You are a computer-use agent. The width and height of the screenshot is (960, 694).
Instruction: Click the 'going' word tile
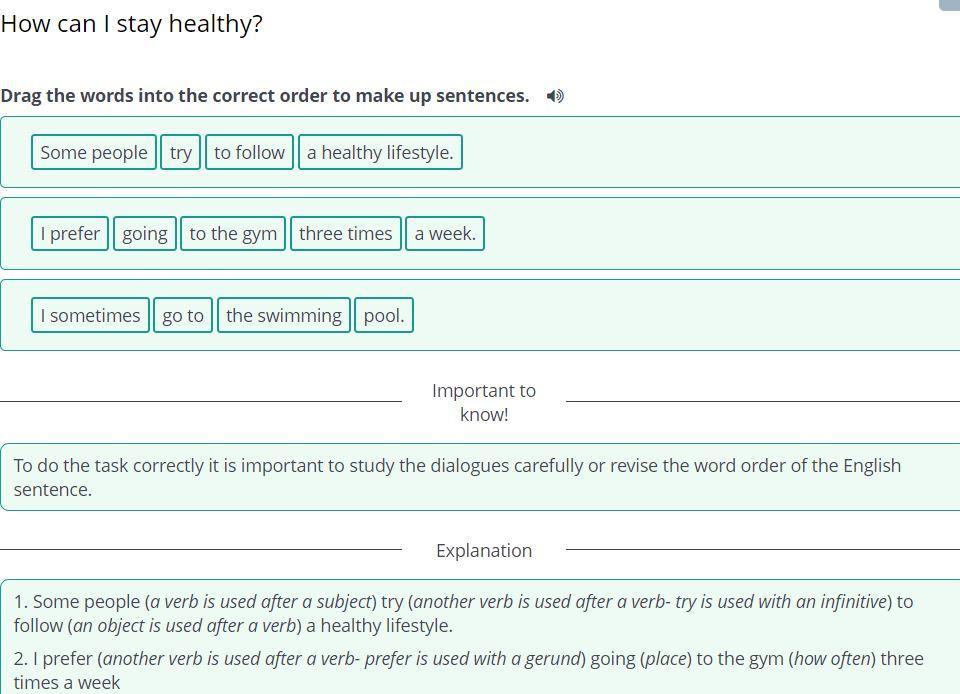145,234
